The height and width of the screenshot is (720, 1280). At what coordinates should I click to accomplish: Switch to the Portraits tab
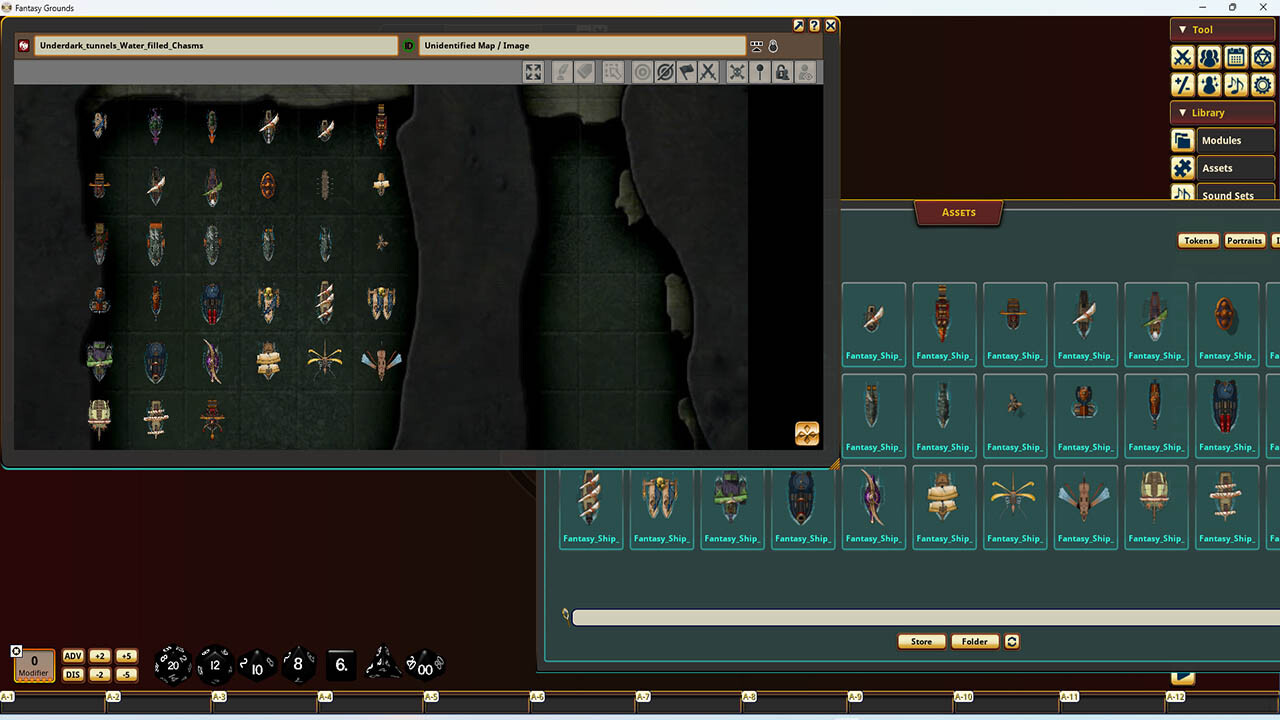pyautogui.click(x=1244, y=240)
